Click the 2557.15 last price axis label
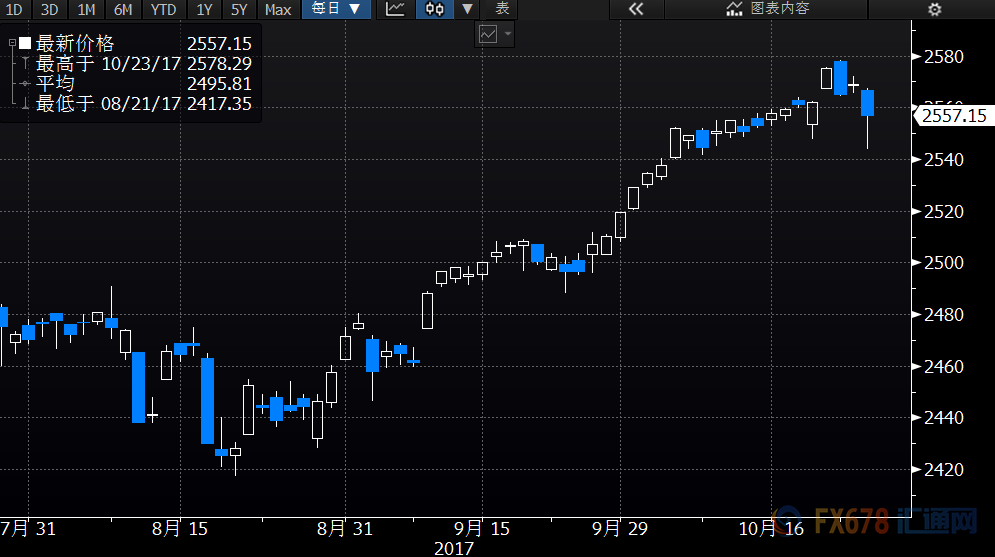This screenshot has width=995, height=557. pos(954,115)
